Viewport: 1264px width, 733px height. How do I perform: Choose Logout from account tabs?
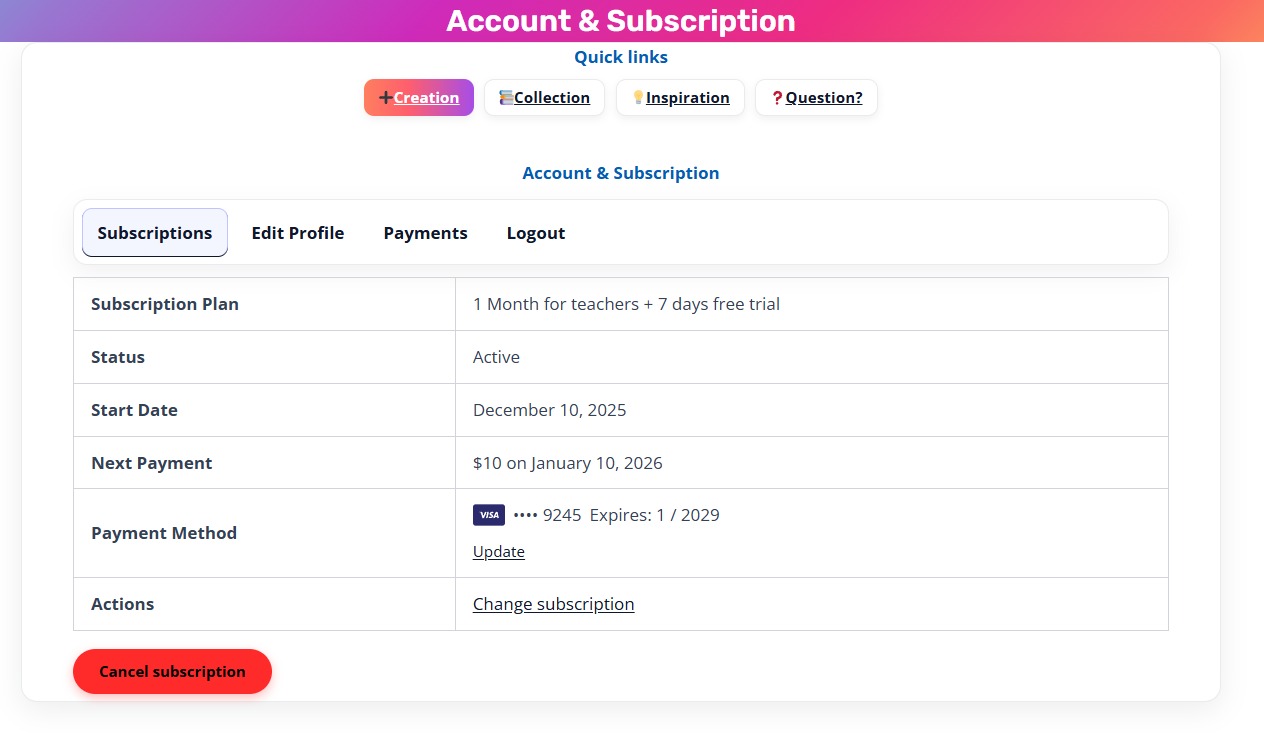536,233
